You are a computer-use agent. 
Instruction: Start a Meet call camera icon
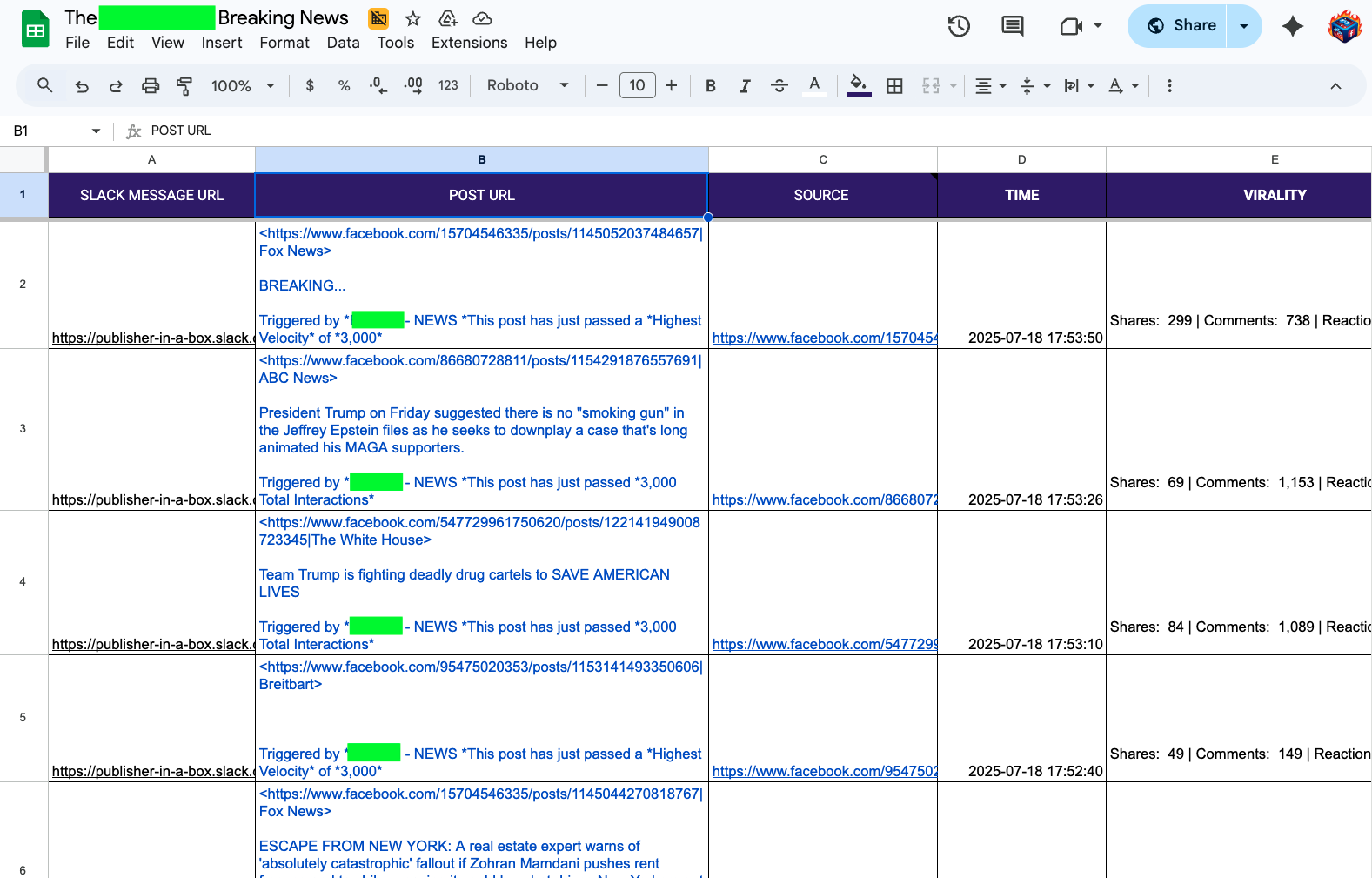[1071, 26]
